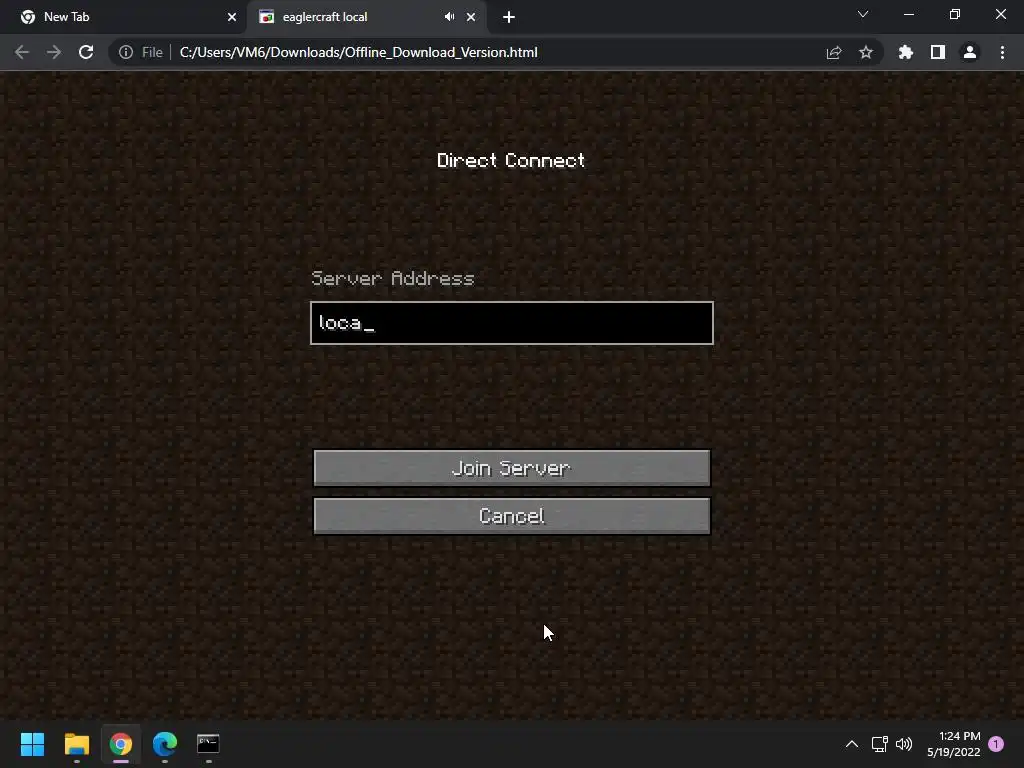Restore down the Chrome window
The width and height of the screenshot is (1024, 768).
pyautogui.click(x=955, y=14)
